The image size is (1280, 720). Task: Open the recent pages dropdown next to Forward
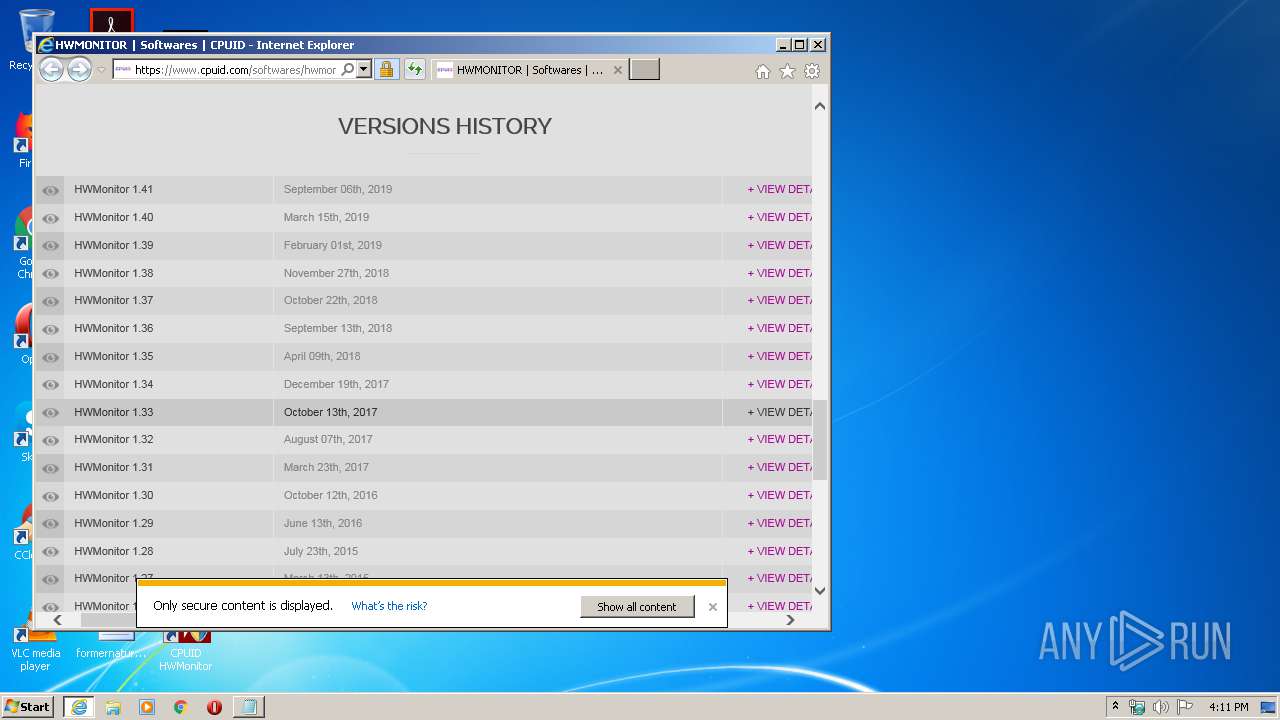tap(101, 70)
